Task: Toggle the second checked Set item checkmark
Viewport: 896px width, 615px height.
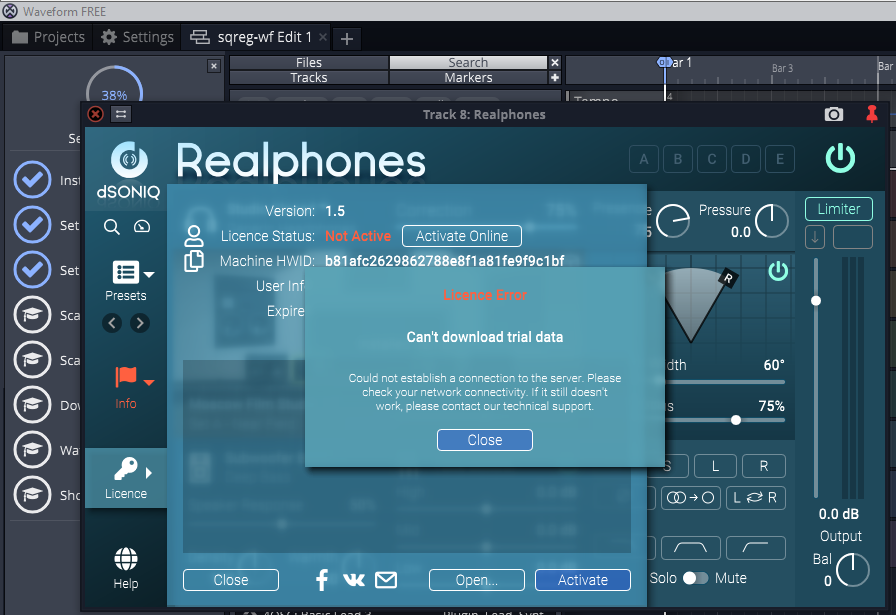Action: 33,269
